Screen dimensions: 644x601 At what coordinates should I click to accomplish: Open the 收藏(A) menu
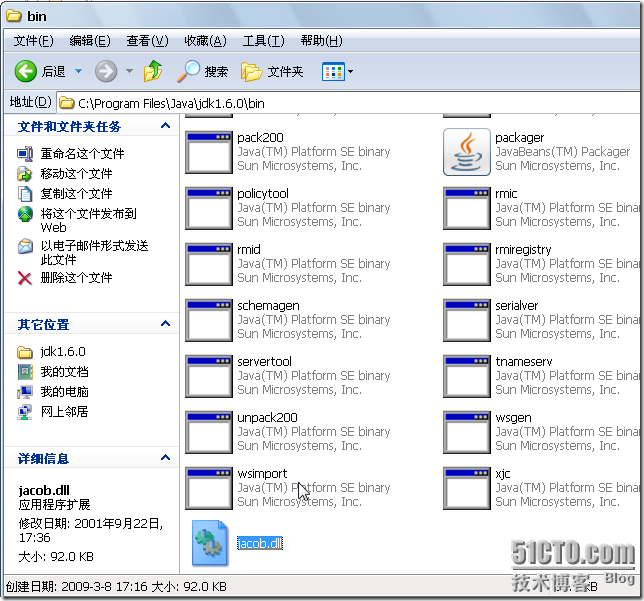(205, 41)
